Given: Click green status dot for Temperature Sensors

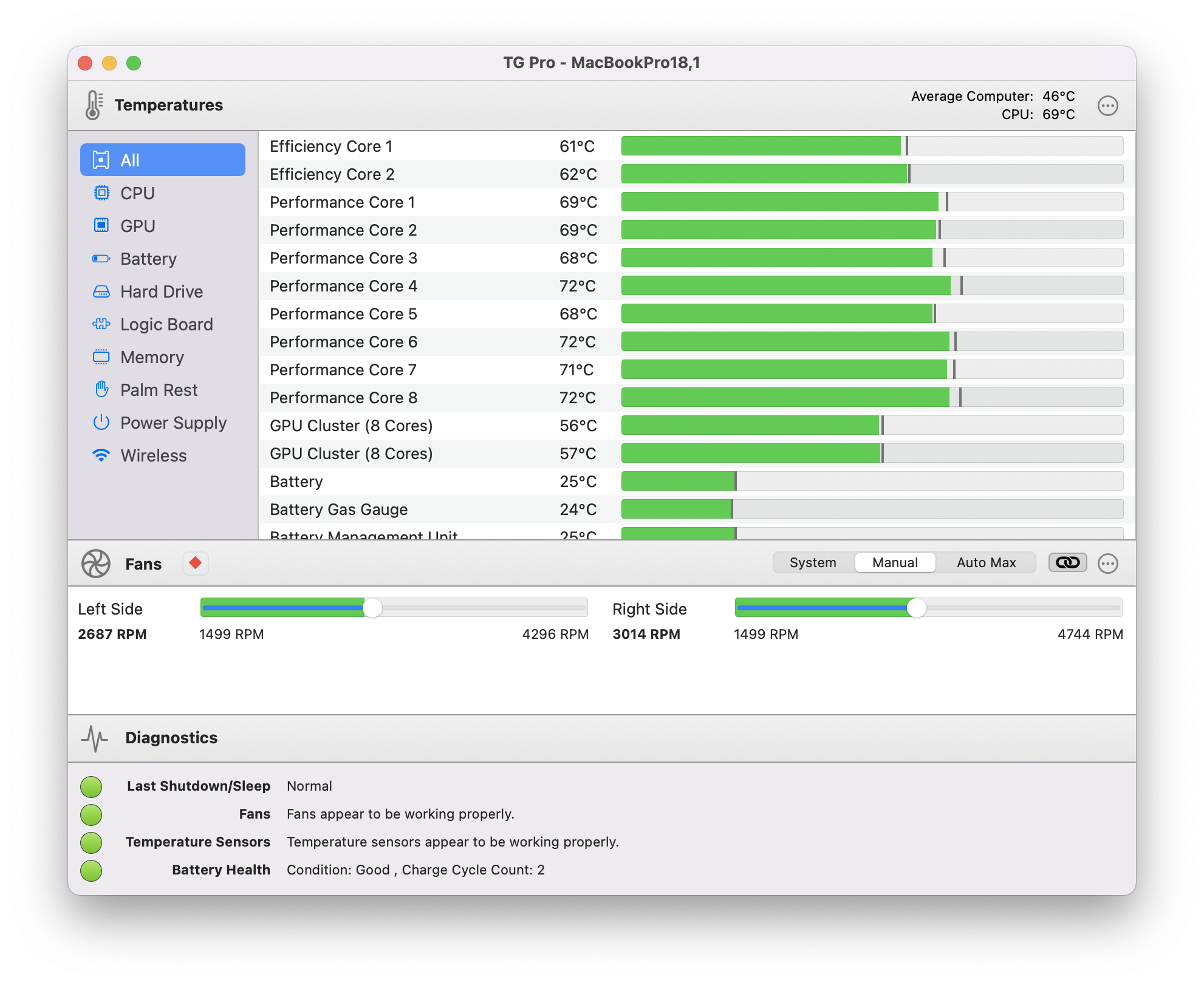Looking at the screenshot, I should pyautogui.click(x=91, y=842).
